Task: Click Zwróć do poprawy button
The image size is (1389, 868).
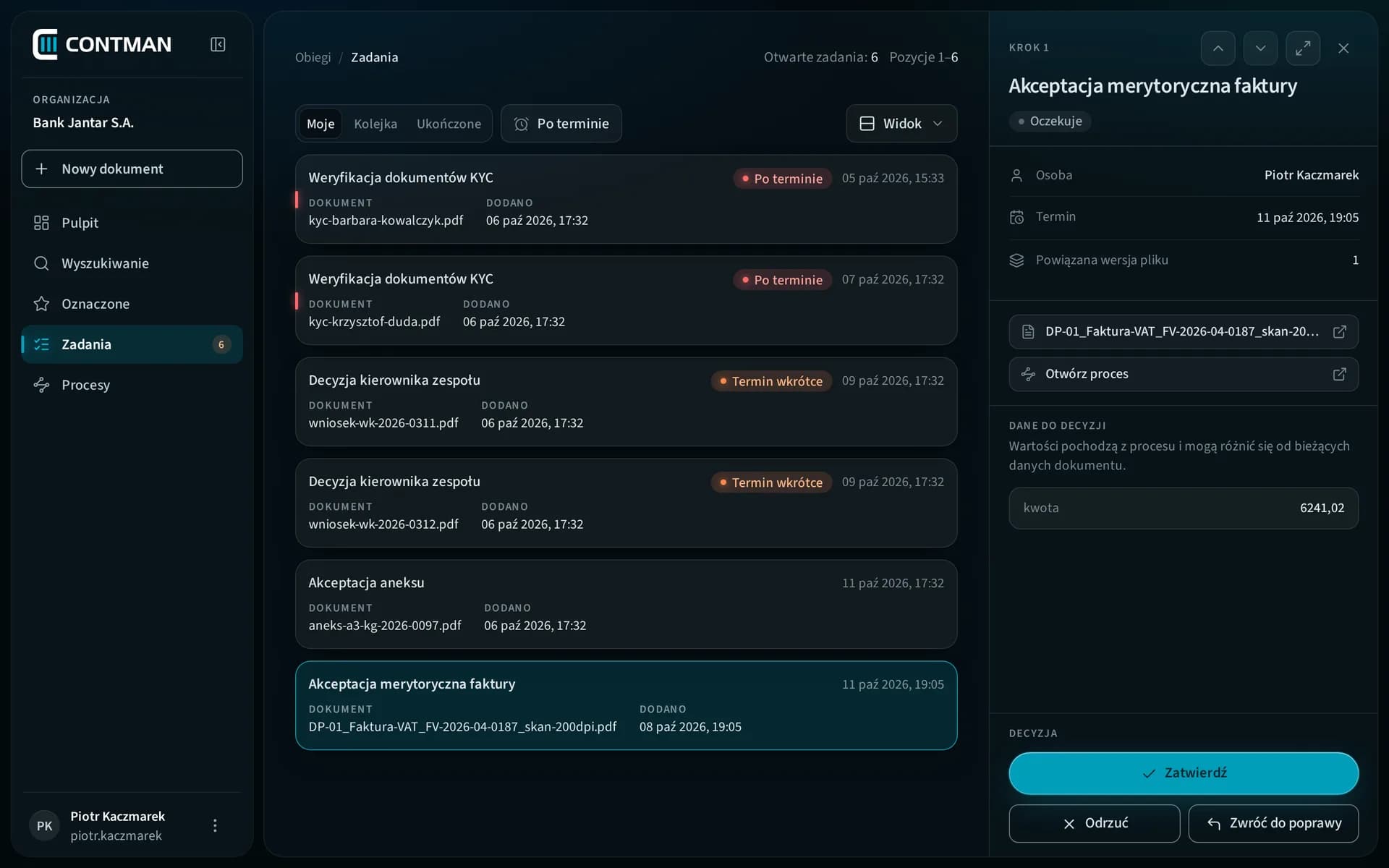Action: pyautogui.click(x=1273, y=823)
